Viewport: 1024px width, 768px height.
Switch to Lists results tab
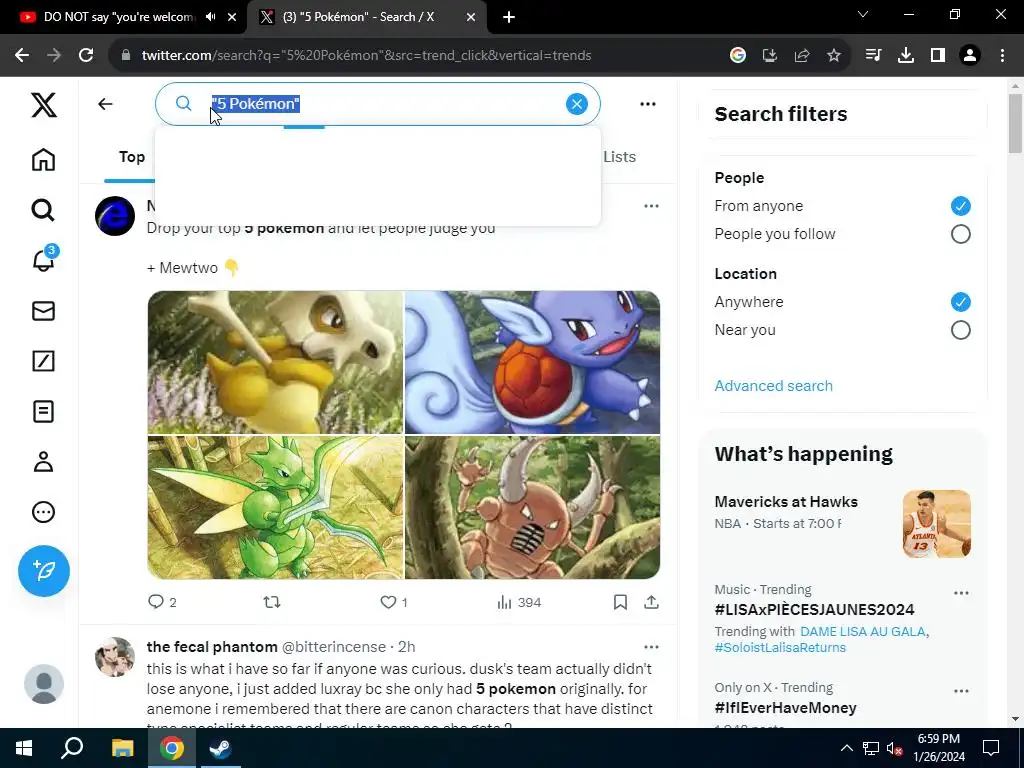click(x=619, y=157)
